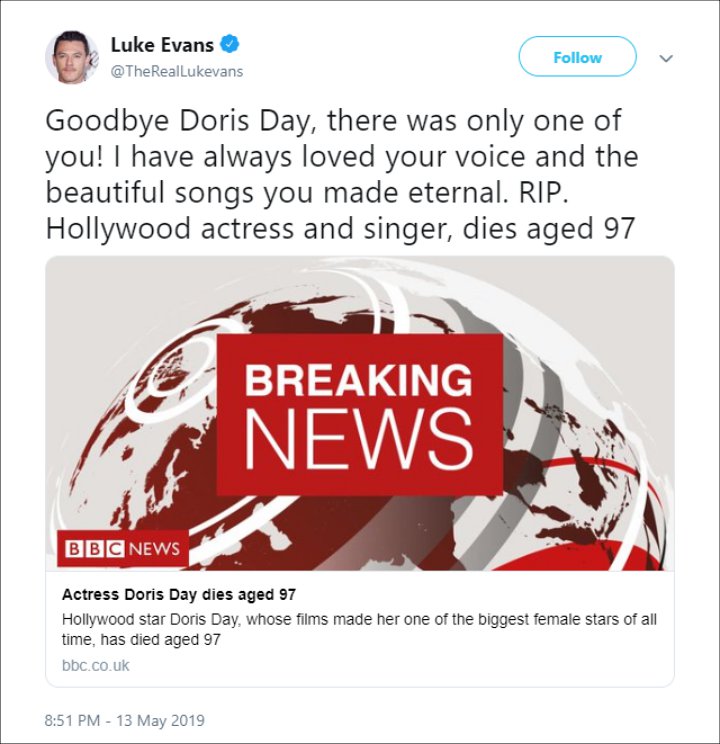Click the tweet's last line 'dies aged 97'

click(x=549, y=229)
